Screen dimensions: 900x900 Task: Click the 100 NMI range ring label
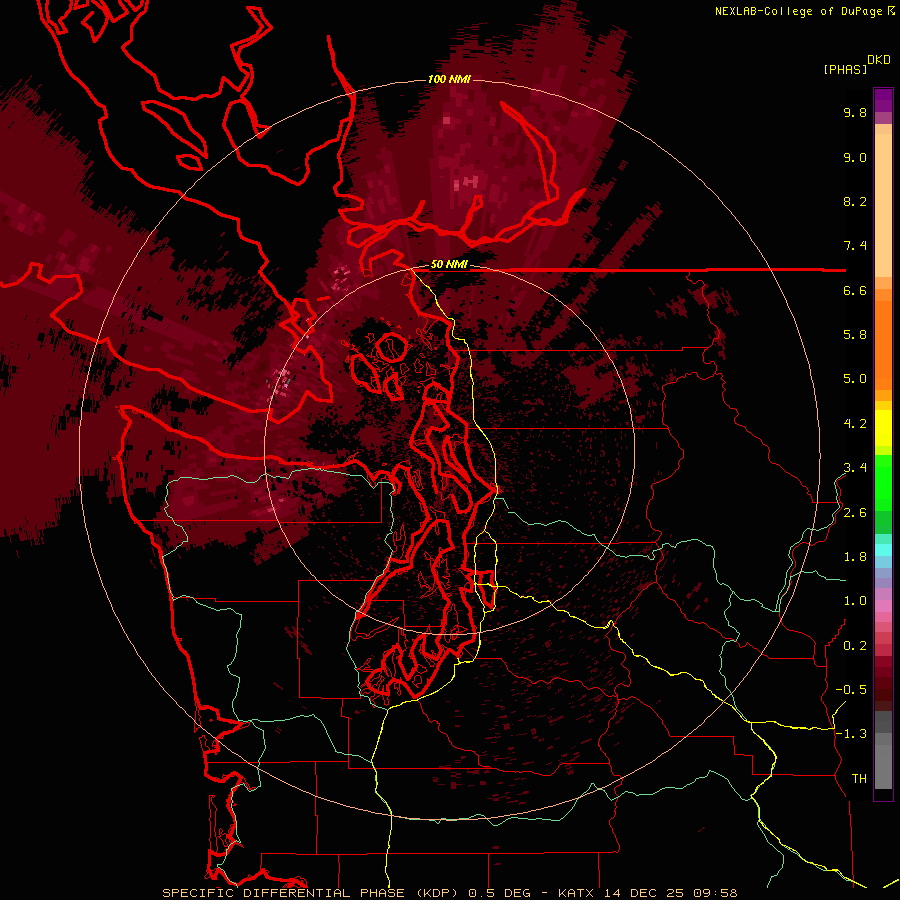pyautogui.click(x=449, y=79)
